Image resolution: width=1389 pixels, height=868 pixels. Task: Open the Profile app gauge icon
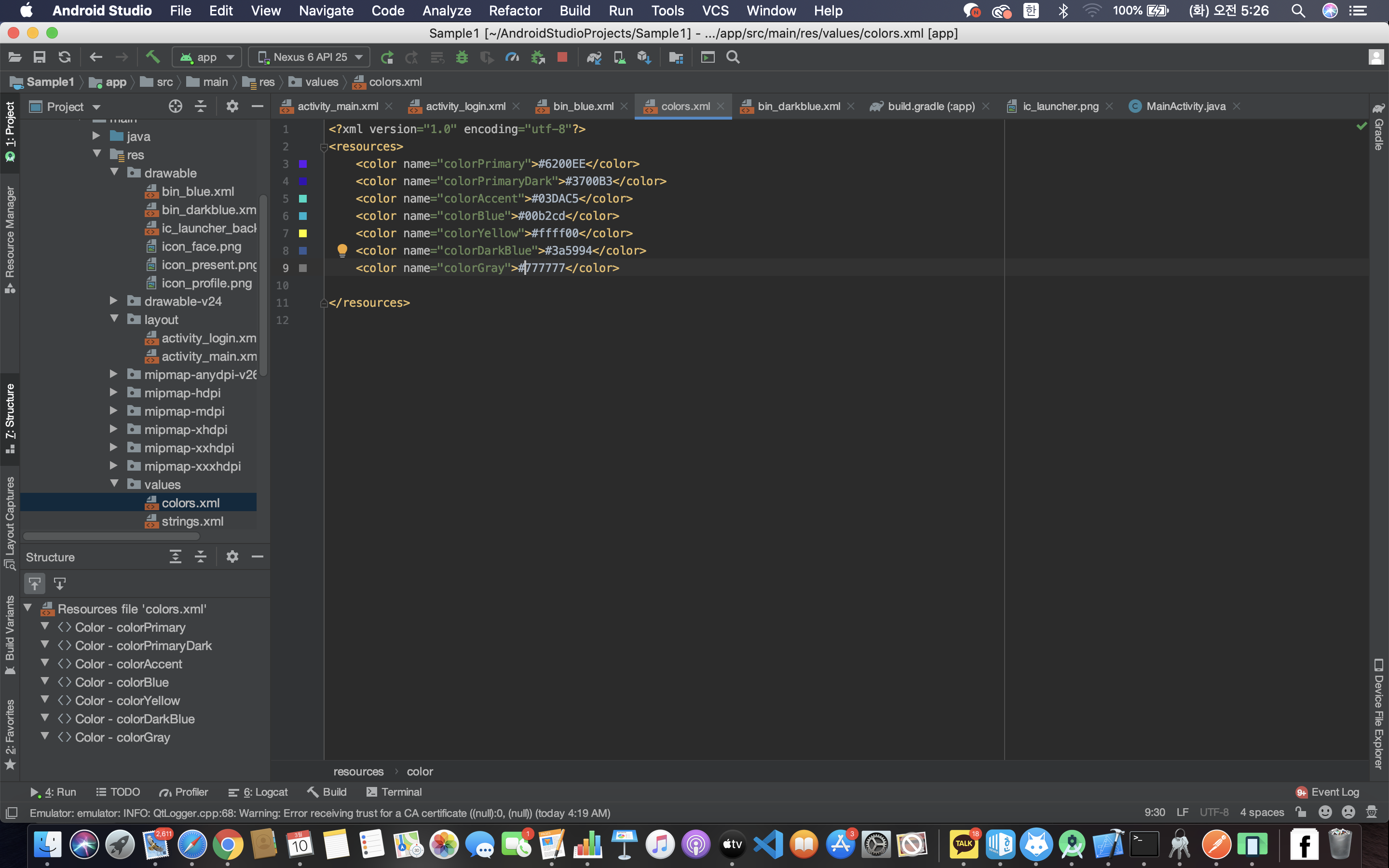[512, 57]
